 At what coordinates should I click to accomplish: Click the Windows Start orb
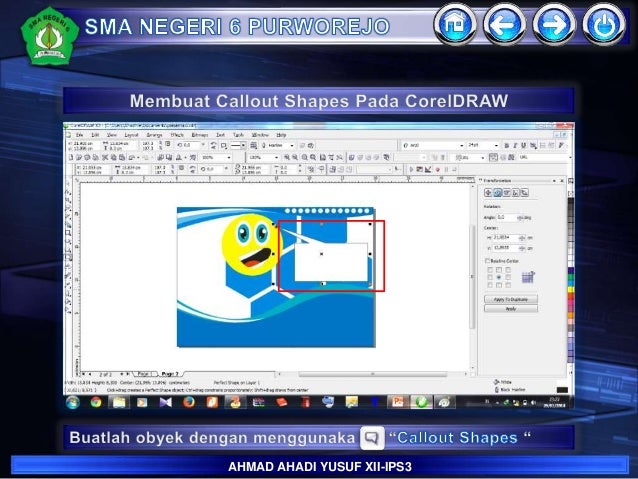(73, 402)
